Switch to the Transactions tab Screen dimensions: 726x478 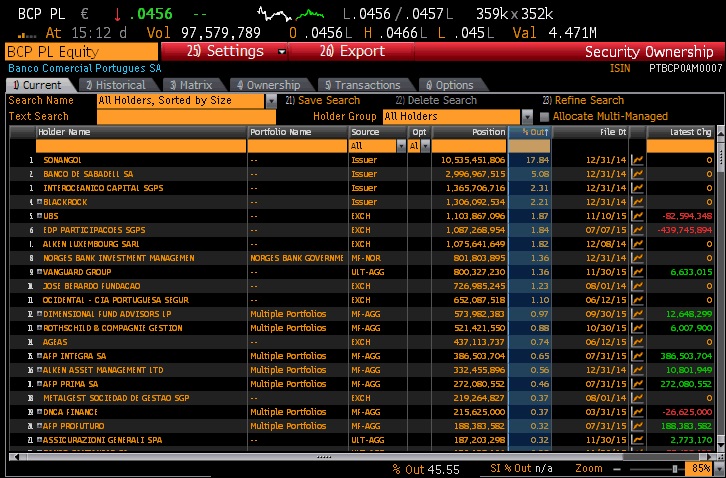[364, 85]
